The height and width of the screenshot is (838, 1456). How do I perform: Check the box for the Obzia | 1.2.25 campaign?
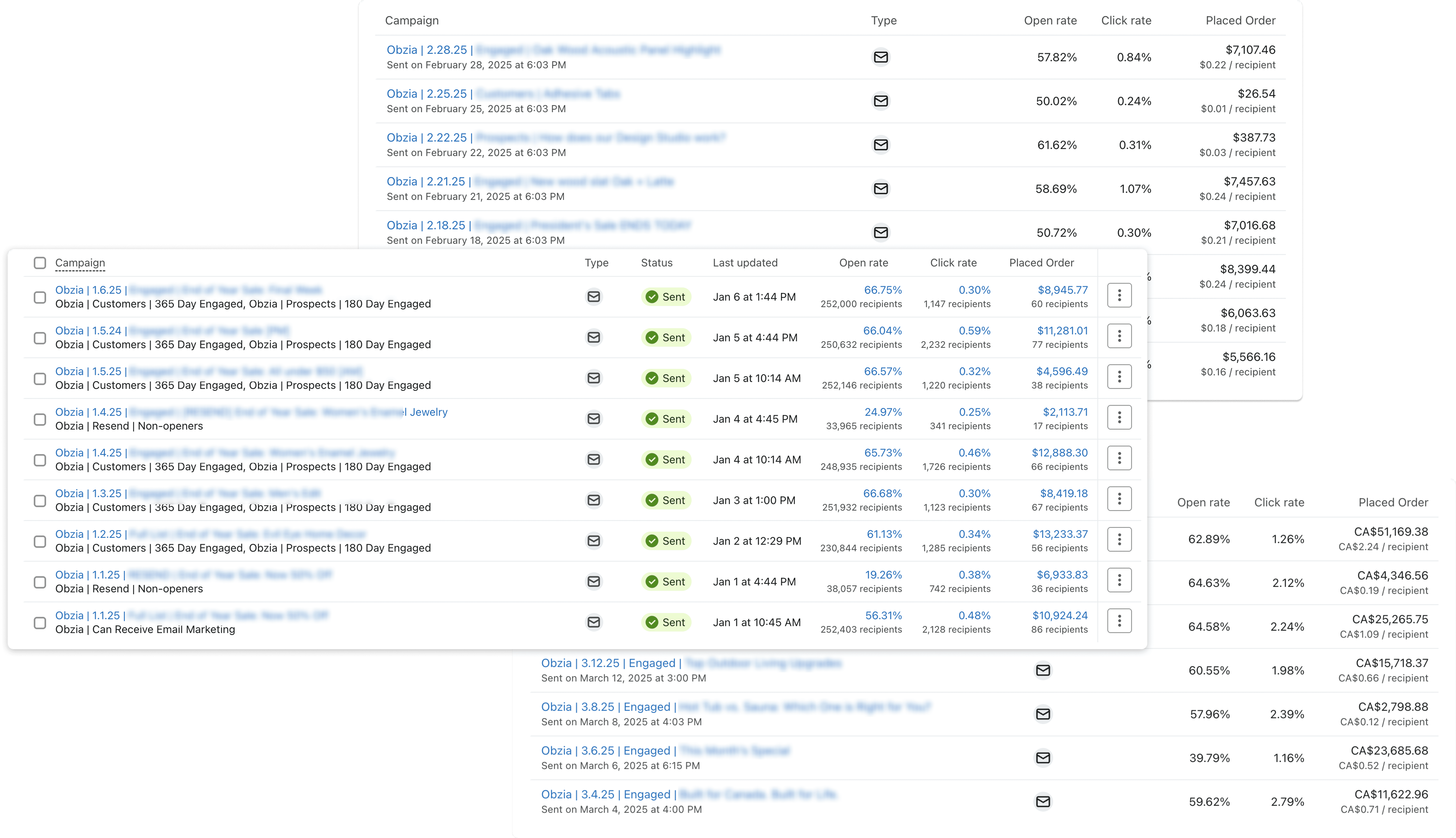[x=40, y=542]
